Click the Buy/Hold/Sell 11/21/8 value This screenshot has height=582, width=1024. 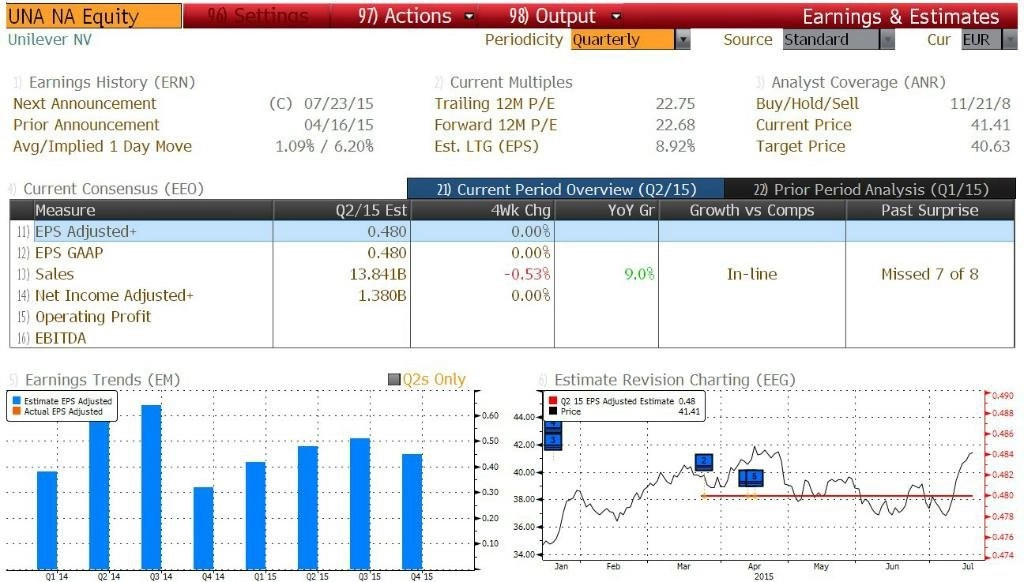(x=980, y=103)
